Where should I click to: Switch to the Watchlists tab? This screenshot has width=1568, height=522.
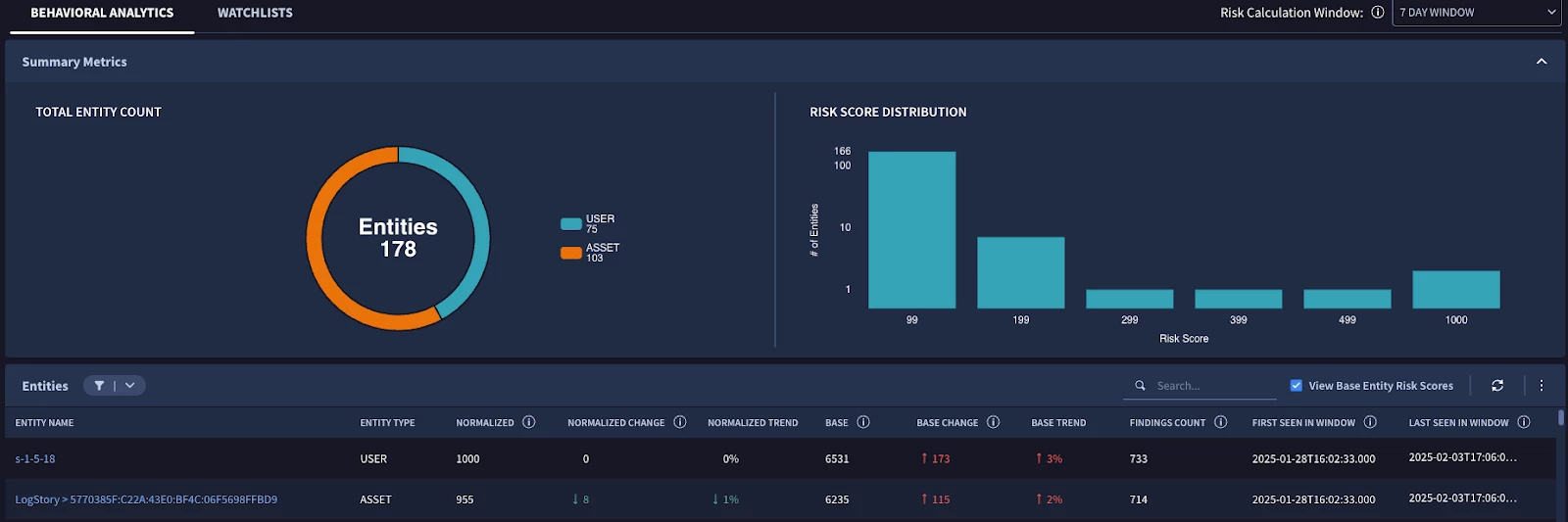tap(255, 13)
